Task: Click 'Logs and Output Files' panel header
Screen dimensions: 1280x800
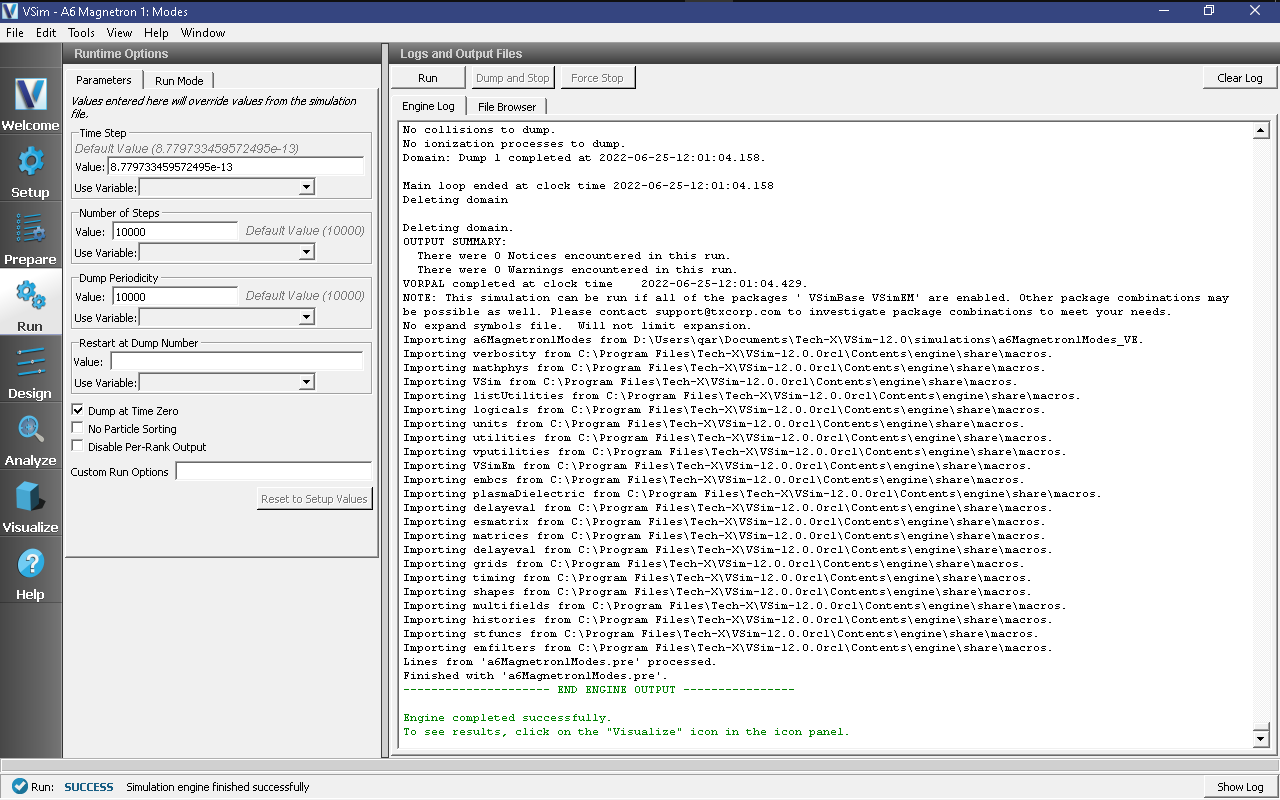Action: [x=461, y=54]
